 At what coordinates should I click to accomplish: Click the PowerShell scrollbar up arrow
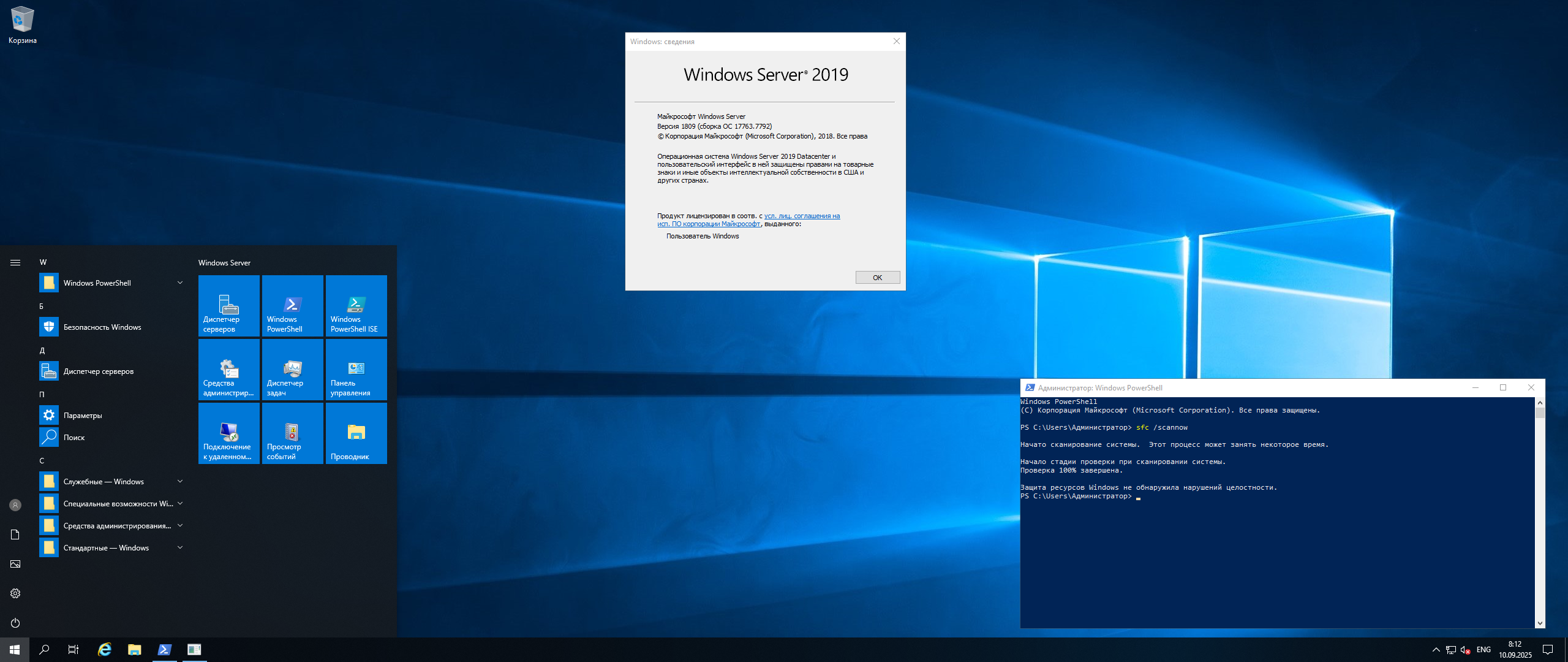pyautogui.click(x=1540, y=402)
